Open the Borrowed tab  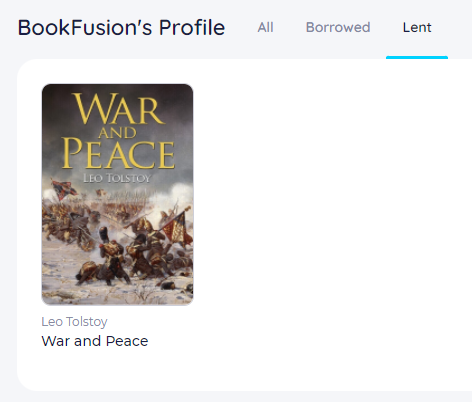coord(338,27)
